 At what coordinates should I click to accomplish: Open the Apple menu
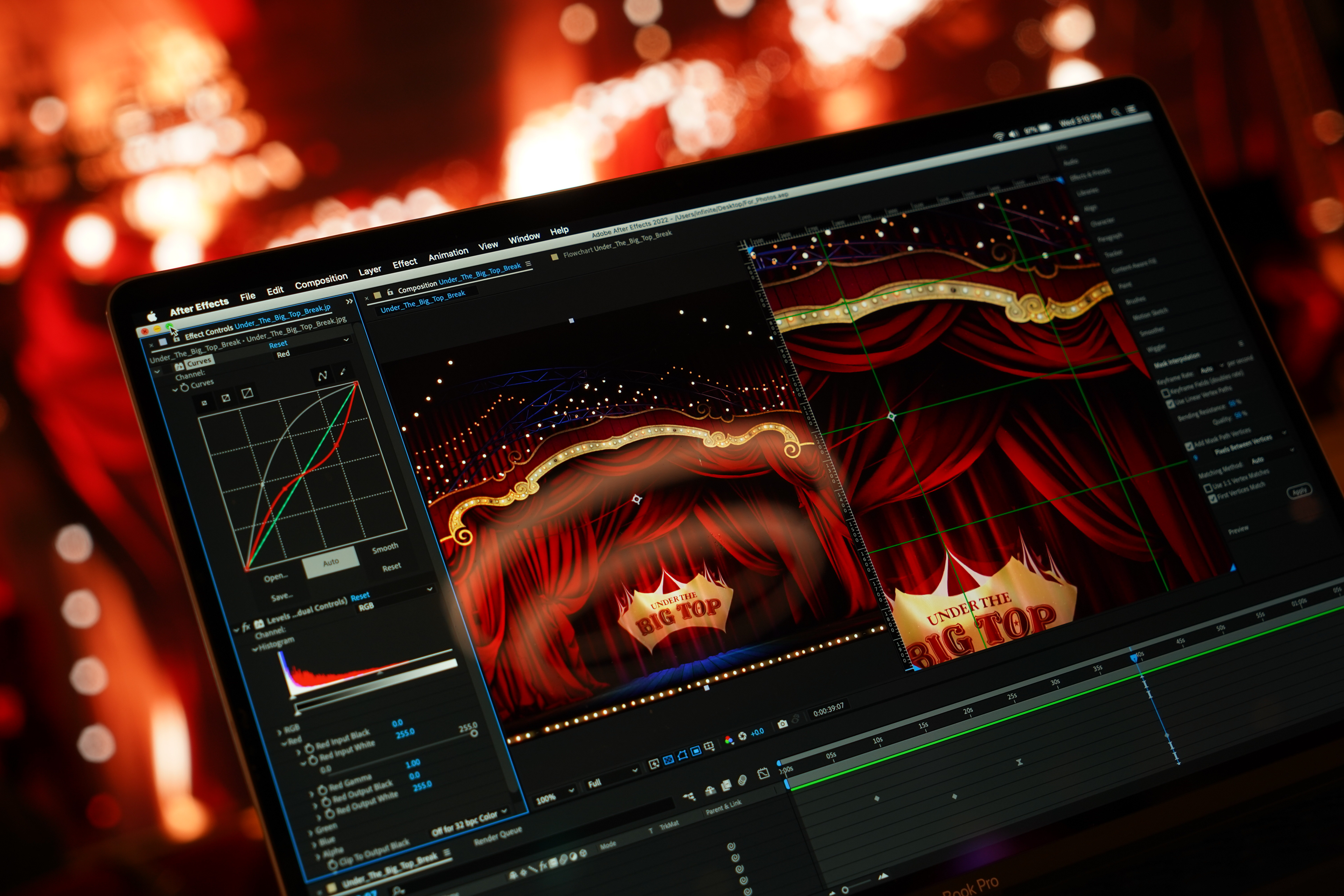click(x=152, y=316)
